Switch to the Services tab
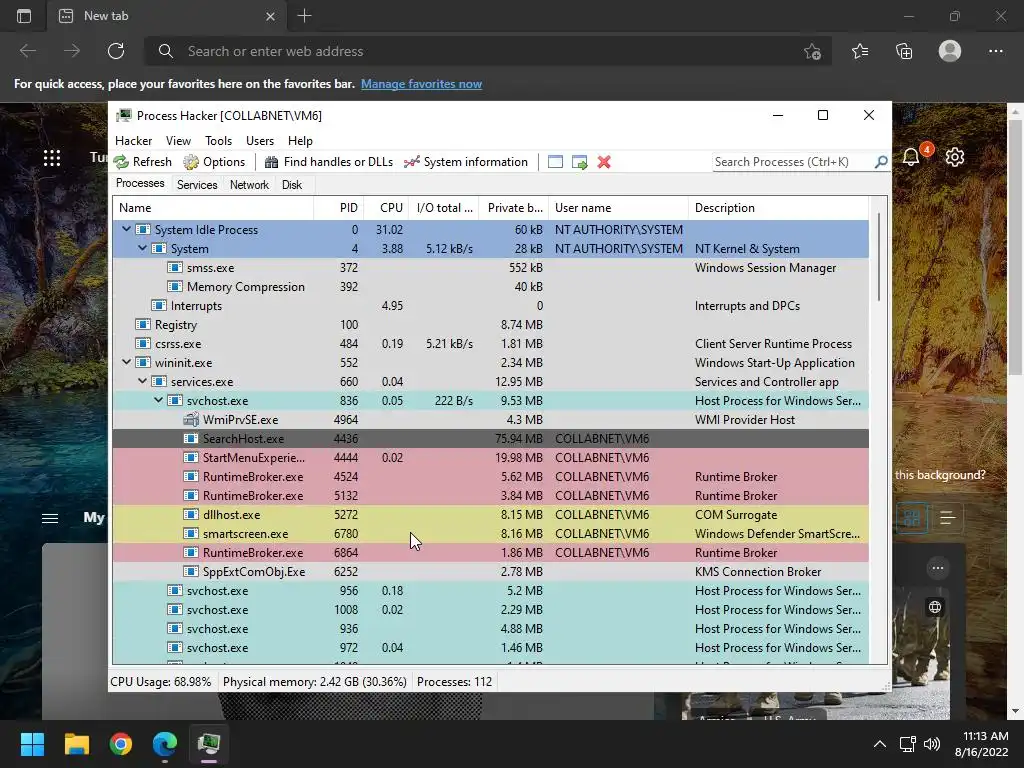 [x=197, y=185]
